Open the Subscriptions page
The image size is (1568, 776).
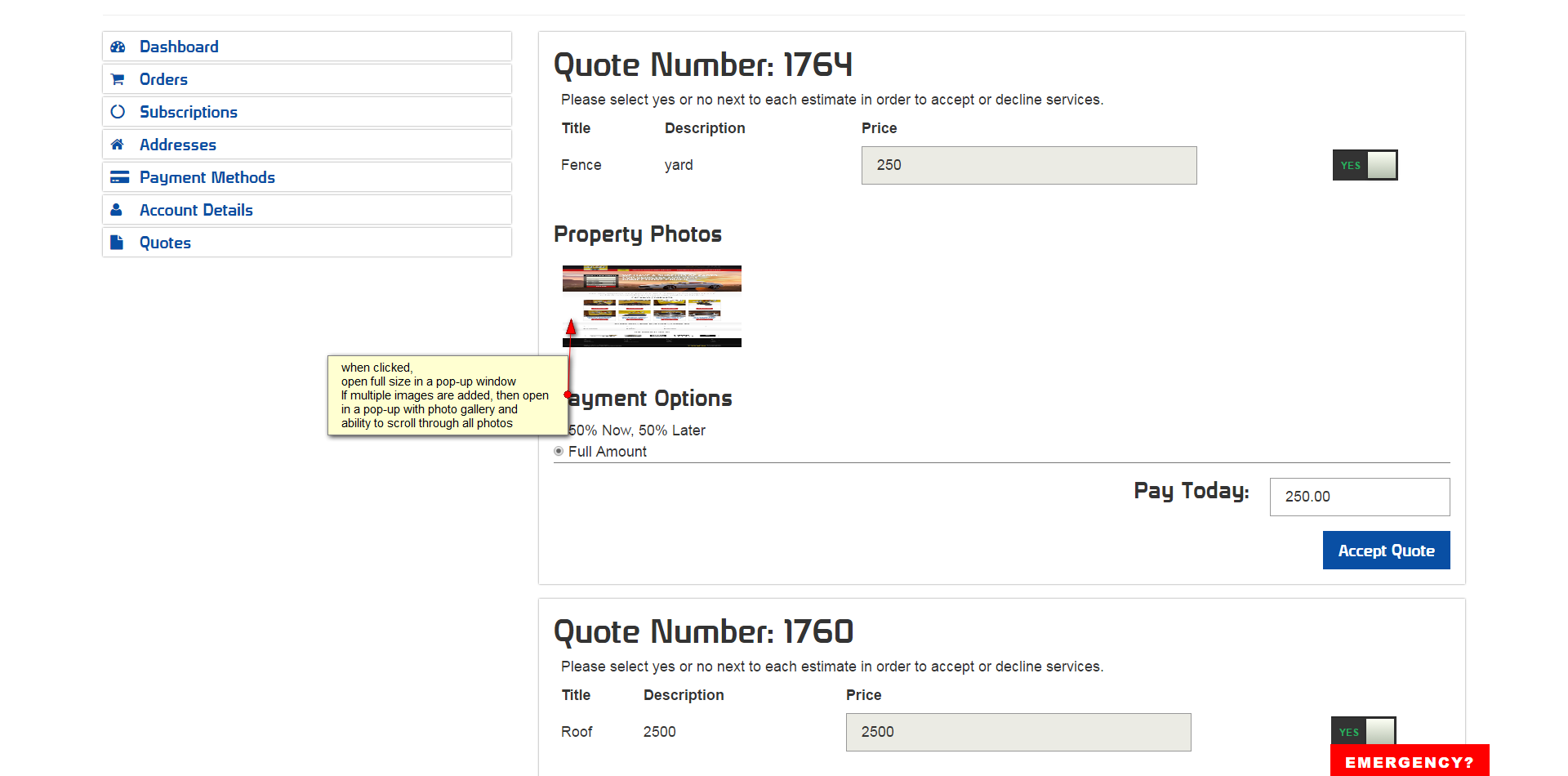pos(188,112)
